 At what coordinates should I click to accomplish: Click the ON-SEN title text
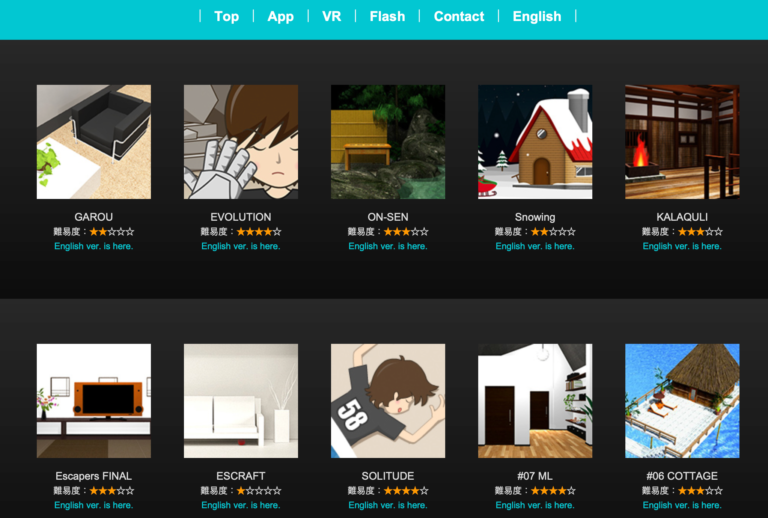388,217
